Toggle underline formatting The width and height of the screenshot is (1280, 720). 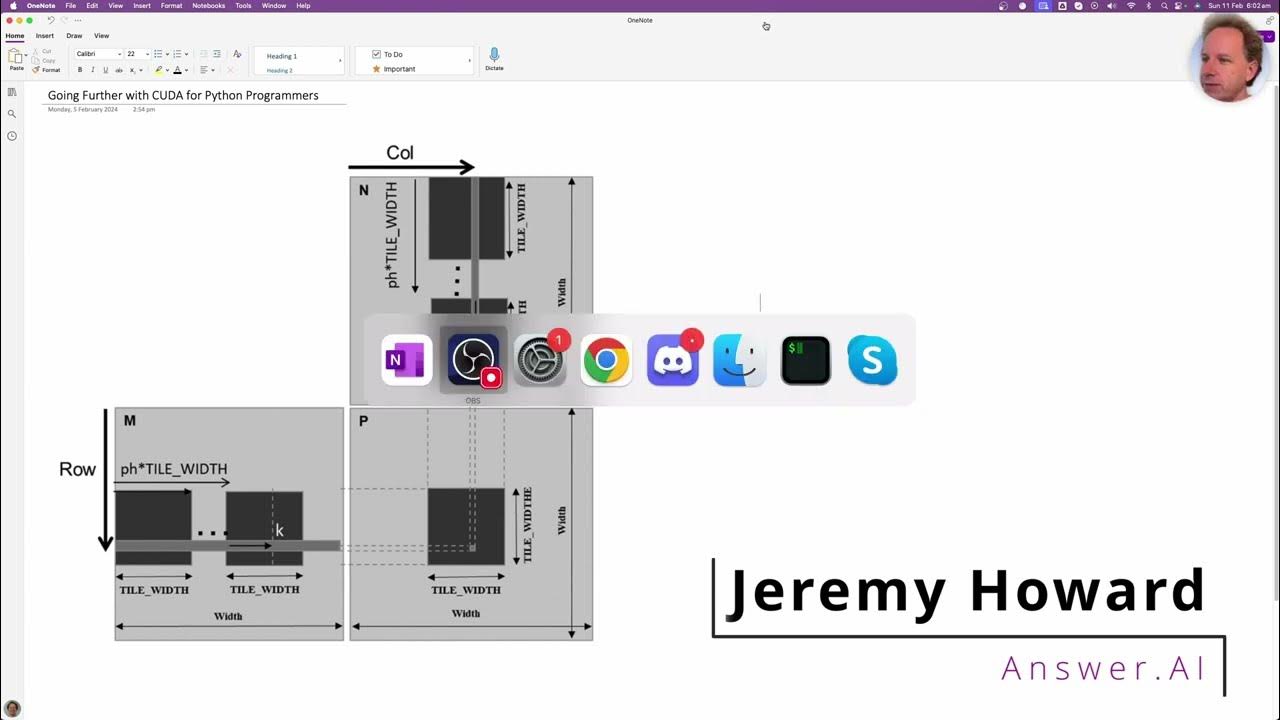tap(104, 70)
